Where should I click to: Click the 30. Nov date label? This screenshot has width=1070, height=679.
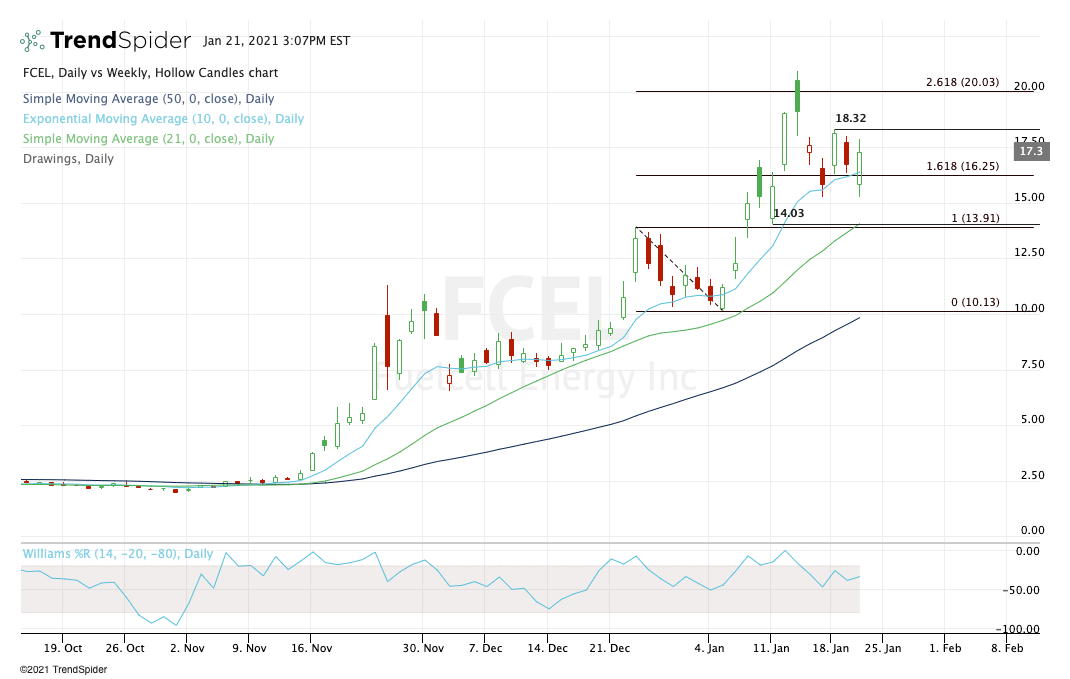coord(423,648)
